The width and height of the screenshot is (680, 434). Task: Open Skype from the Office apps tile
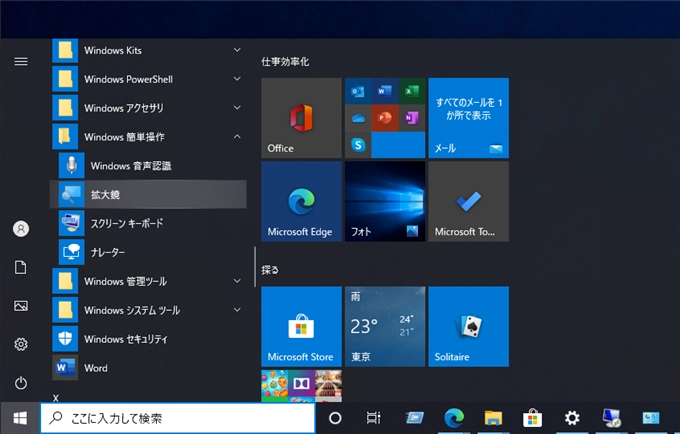pyautogui.click(x=358, y=145)
